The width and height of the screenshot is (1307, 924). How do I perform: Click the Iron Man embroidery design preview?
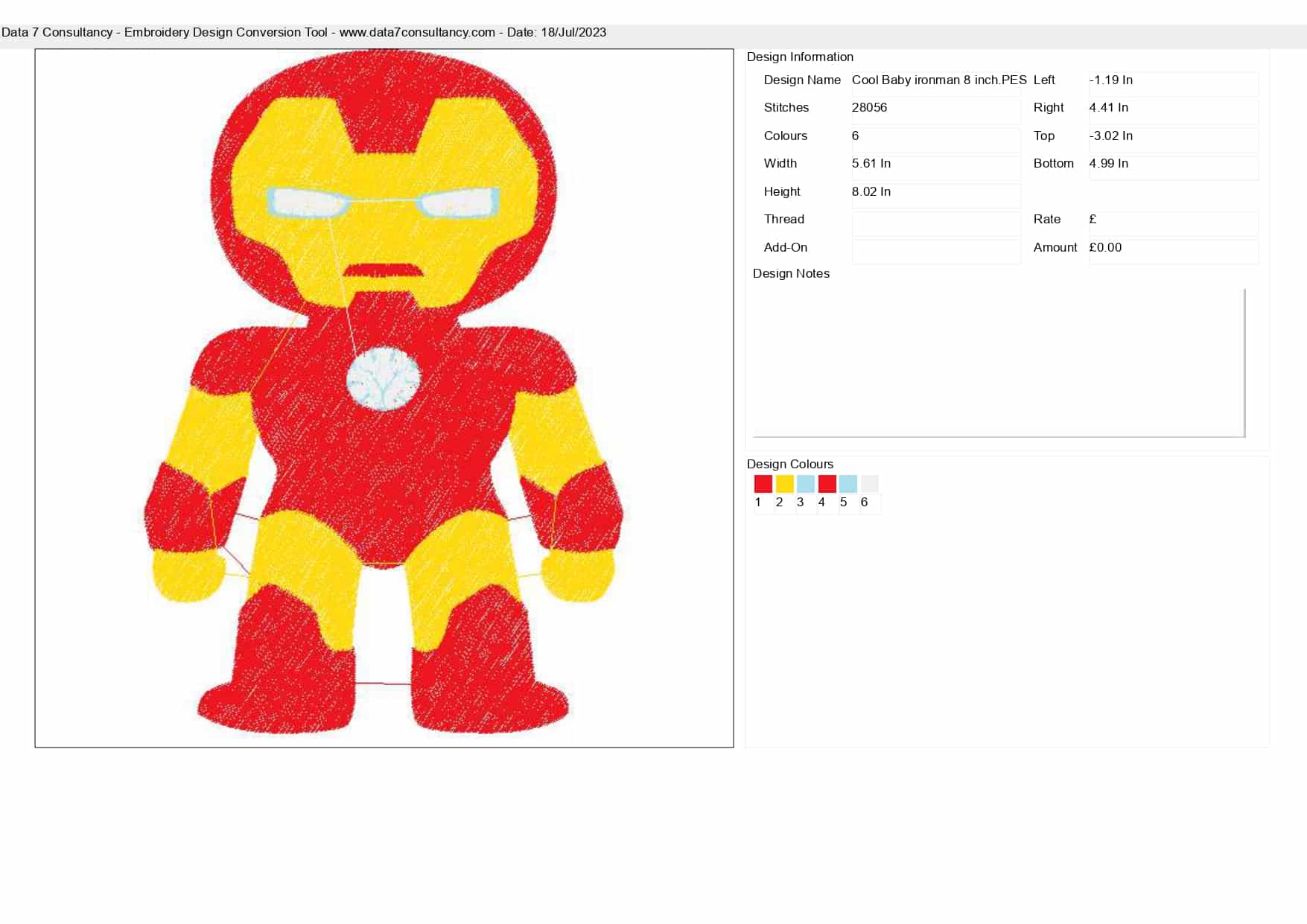pyautogui.click(x=384, y=398)
